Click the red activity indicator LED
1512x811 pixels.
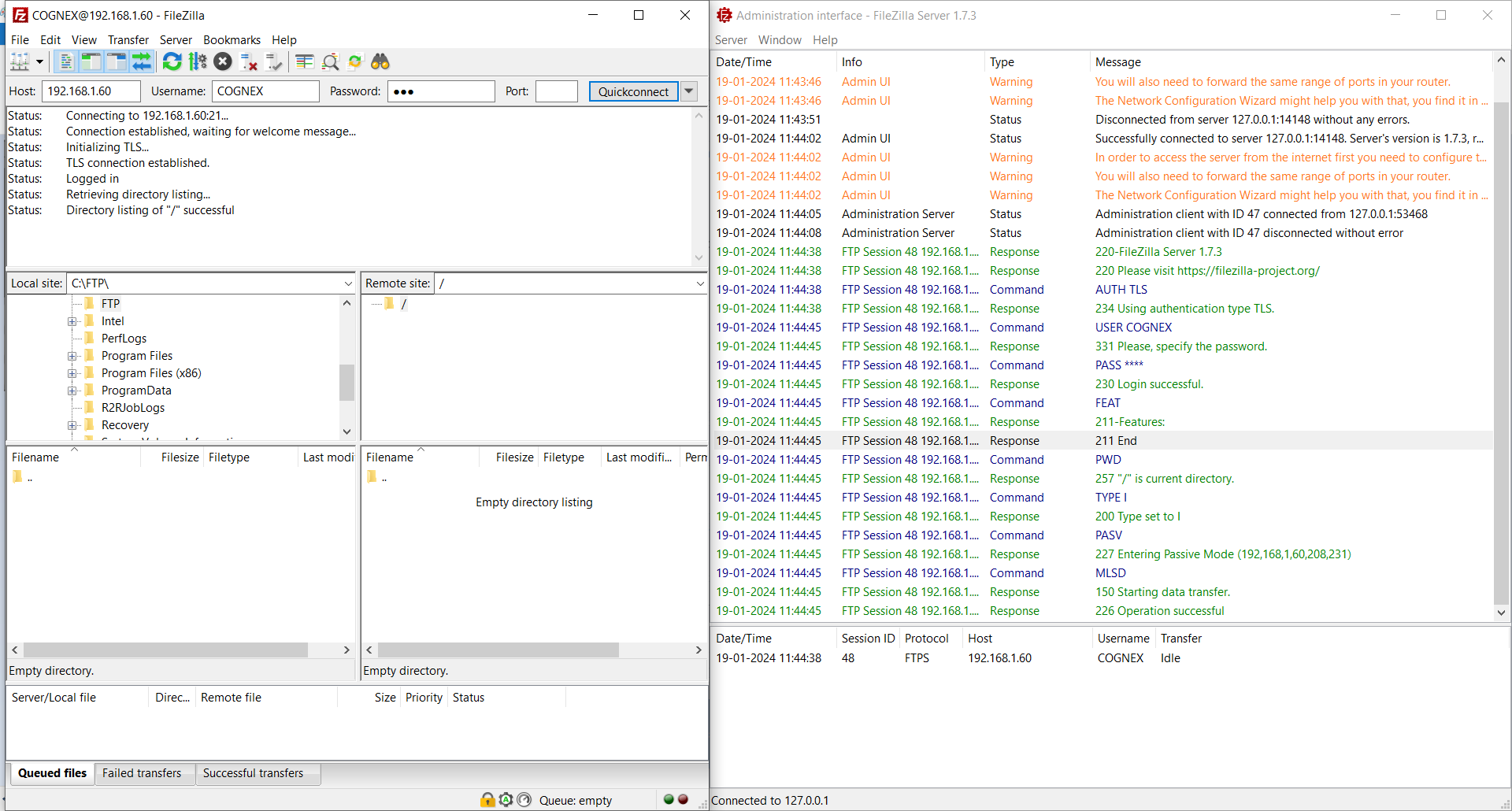pyautogui.click(x=683, y=799)
